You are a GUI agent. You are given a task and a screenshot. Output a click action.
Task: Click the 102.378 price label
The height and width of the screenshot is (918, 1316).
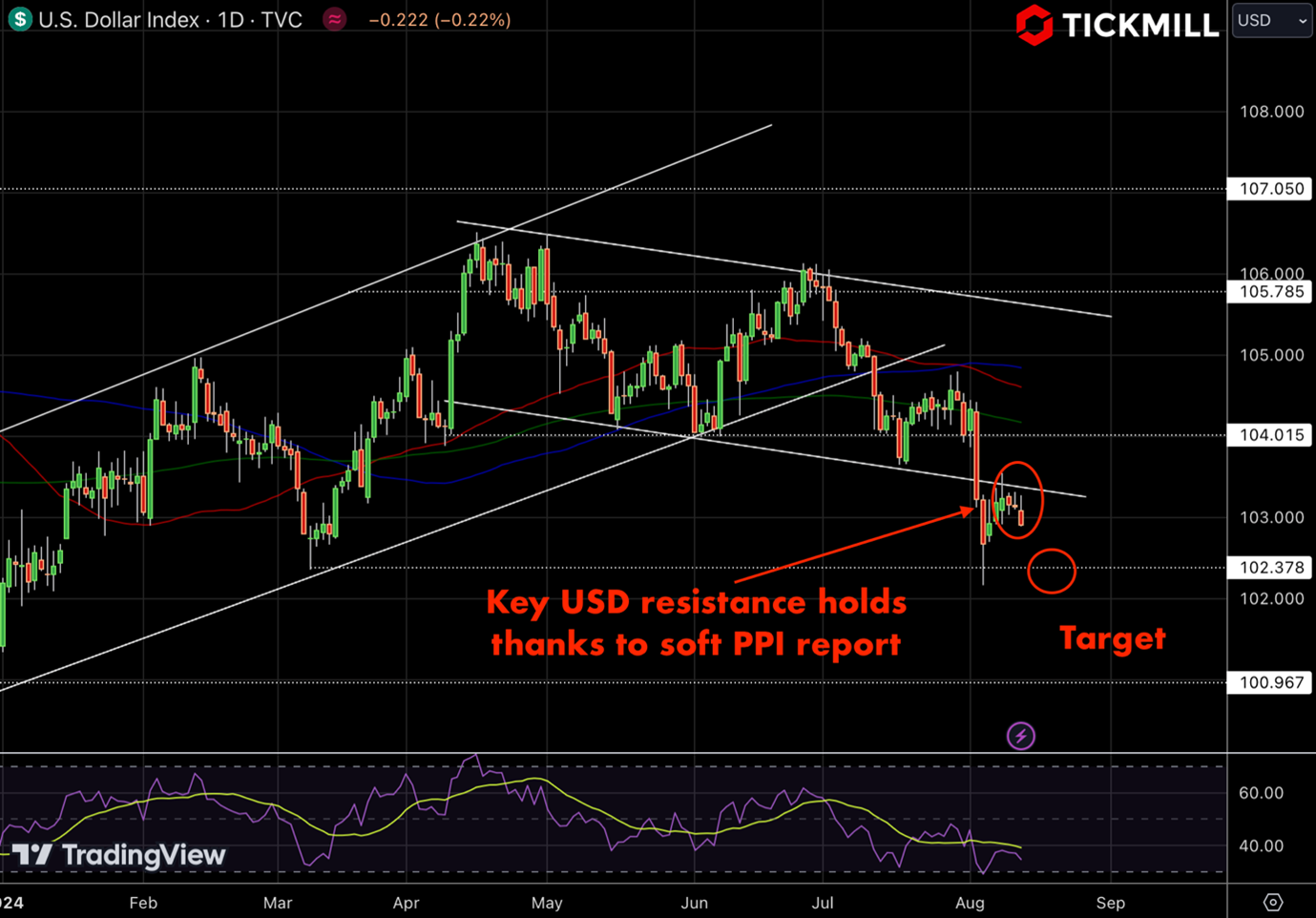coord(1271,568)
